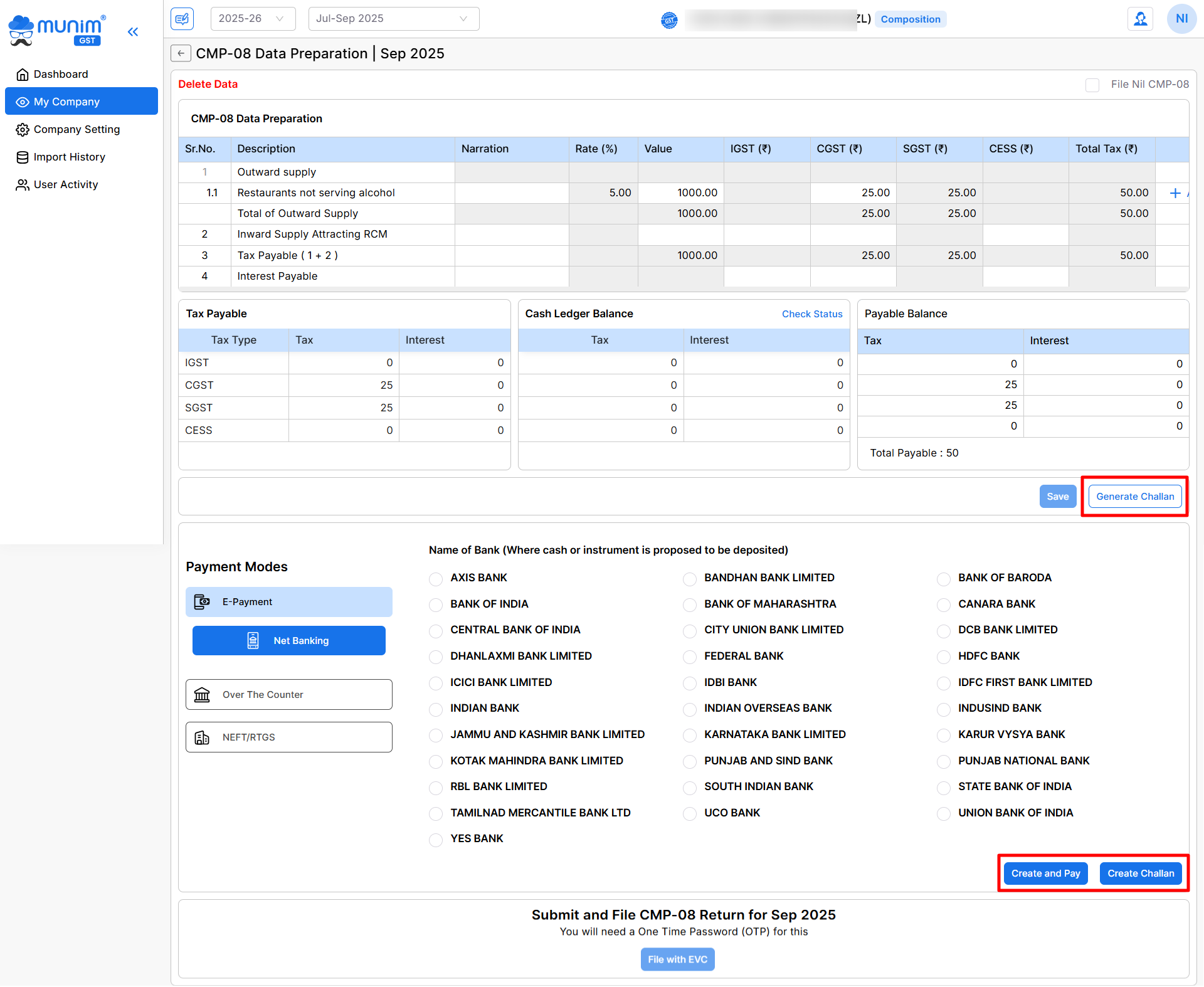
Task: Open the user support icon top right
Action: (x=1139, y=19)
